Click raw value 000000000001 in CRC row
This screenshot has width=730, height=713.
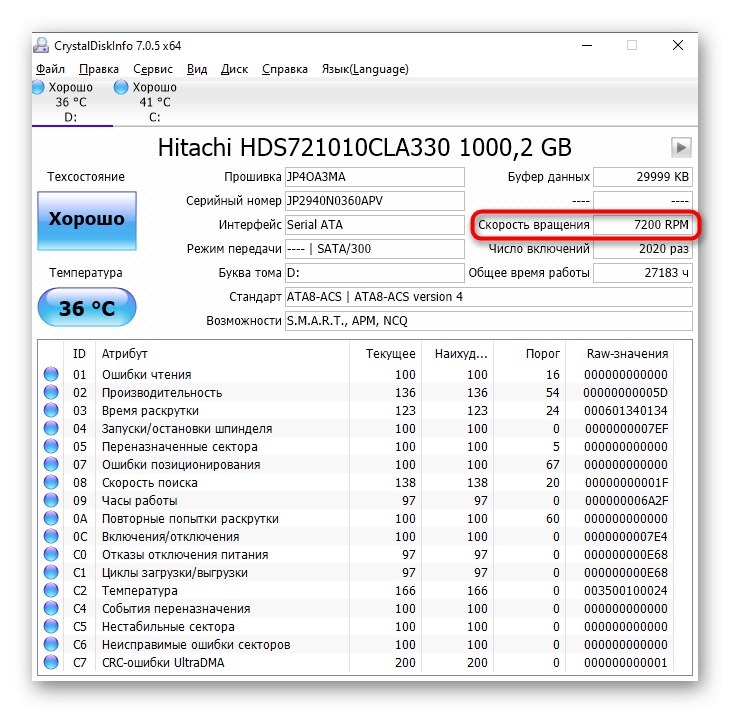[x=625, y=663]
